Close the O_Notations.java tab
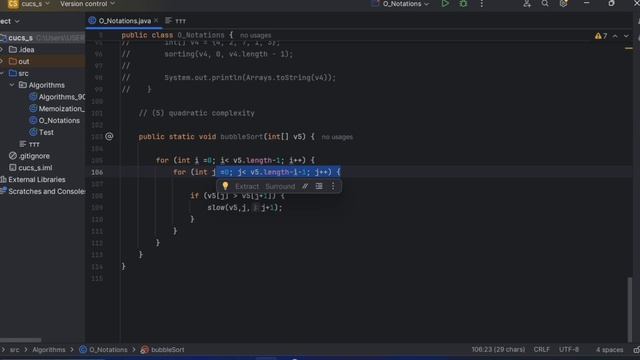Viewport: 640px width, 360px height. click(x=156, y=20)
